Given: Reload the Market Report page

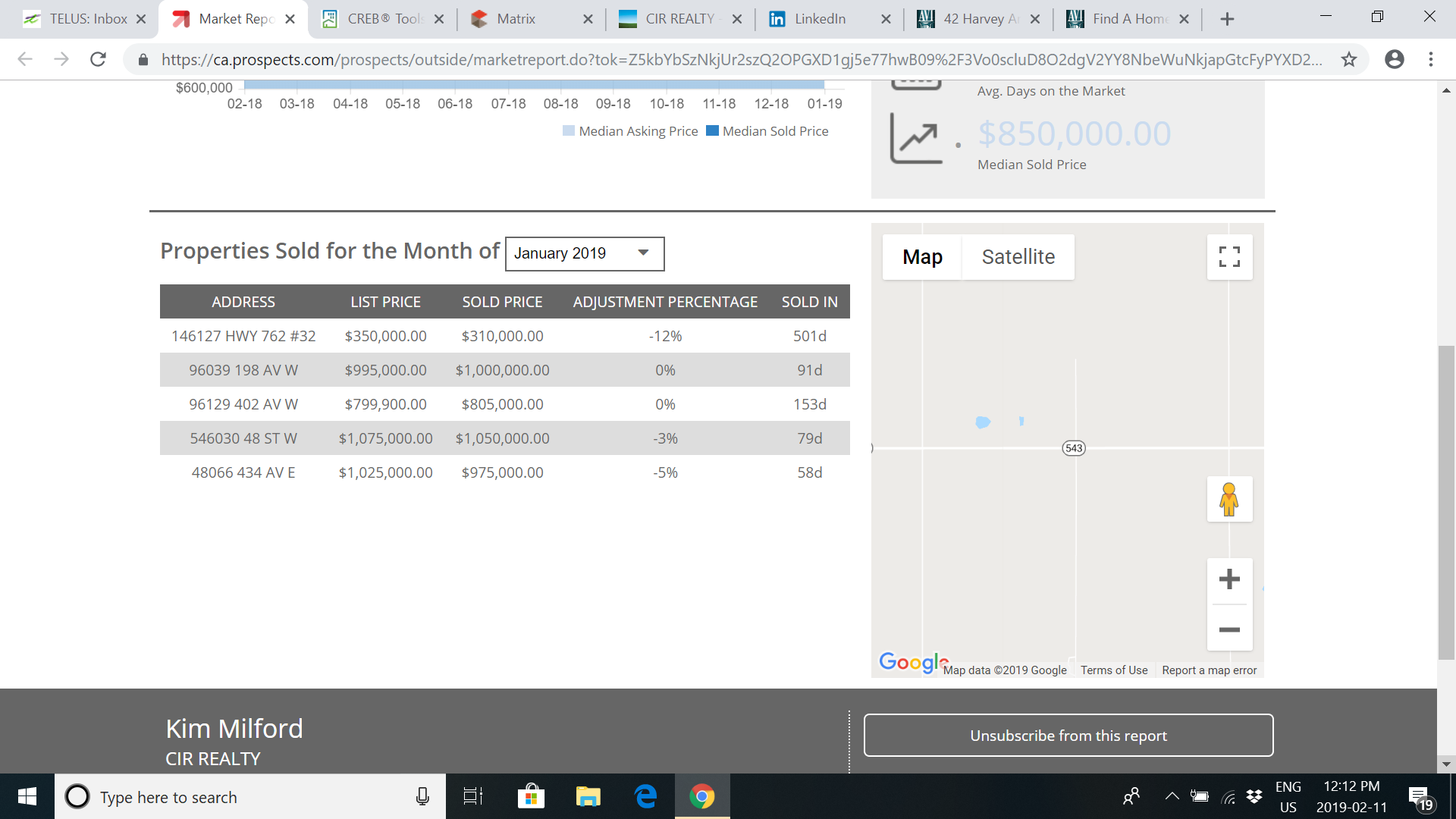Looking at the screenshot, I should pyautogui.click(x=98, y=59).
